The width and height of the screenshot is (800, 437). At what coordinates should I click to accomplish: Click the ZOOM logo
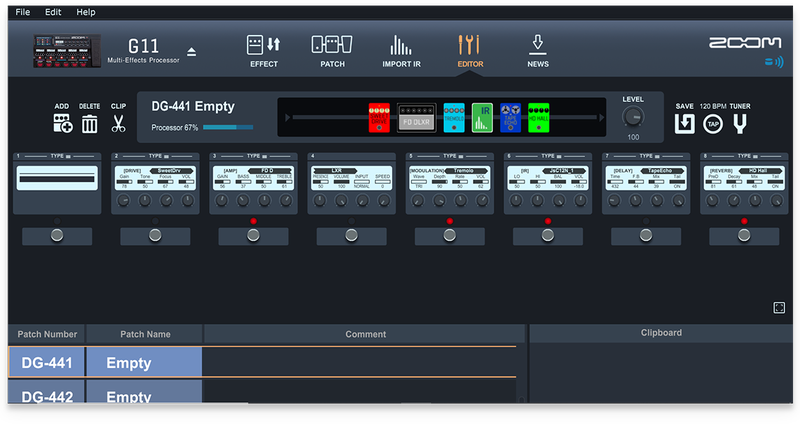pos(745,43)
